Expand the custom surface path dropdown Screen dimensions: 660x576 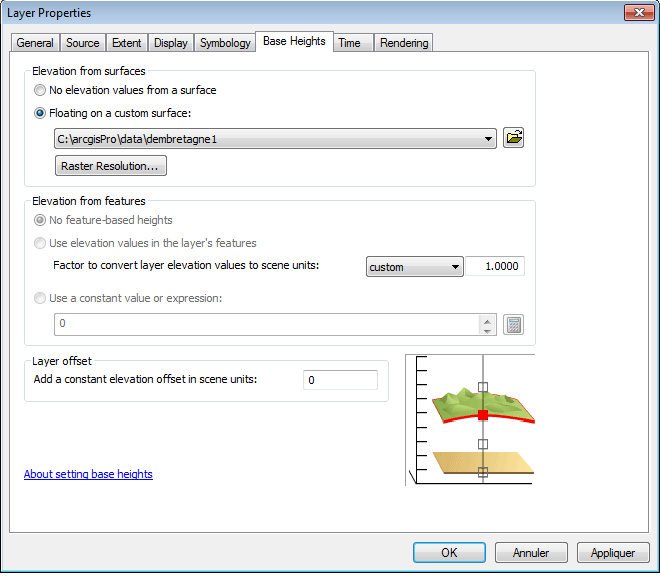tap(488, 139)
